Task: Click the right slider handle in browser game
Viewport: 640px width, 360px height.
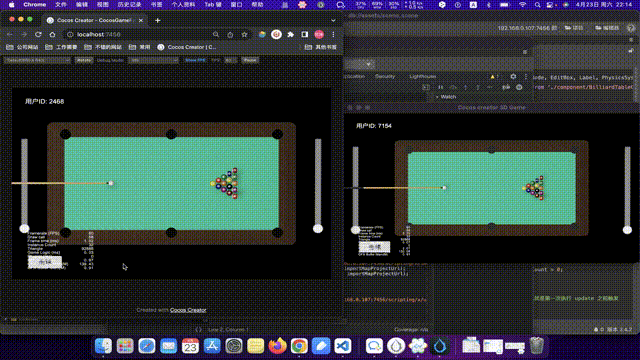Action: 318,229
